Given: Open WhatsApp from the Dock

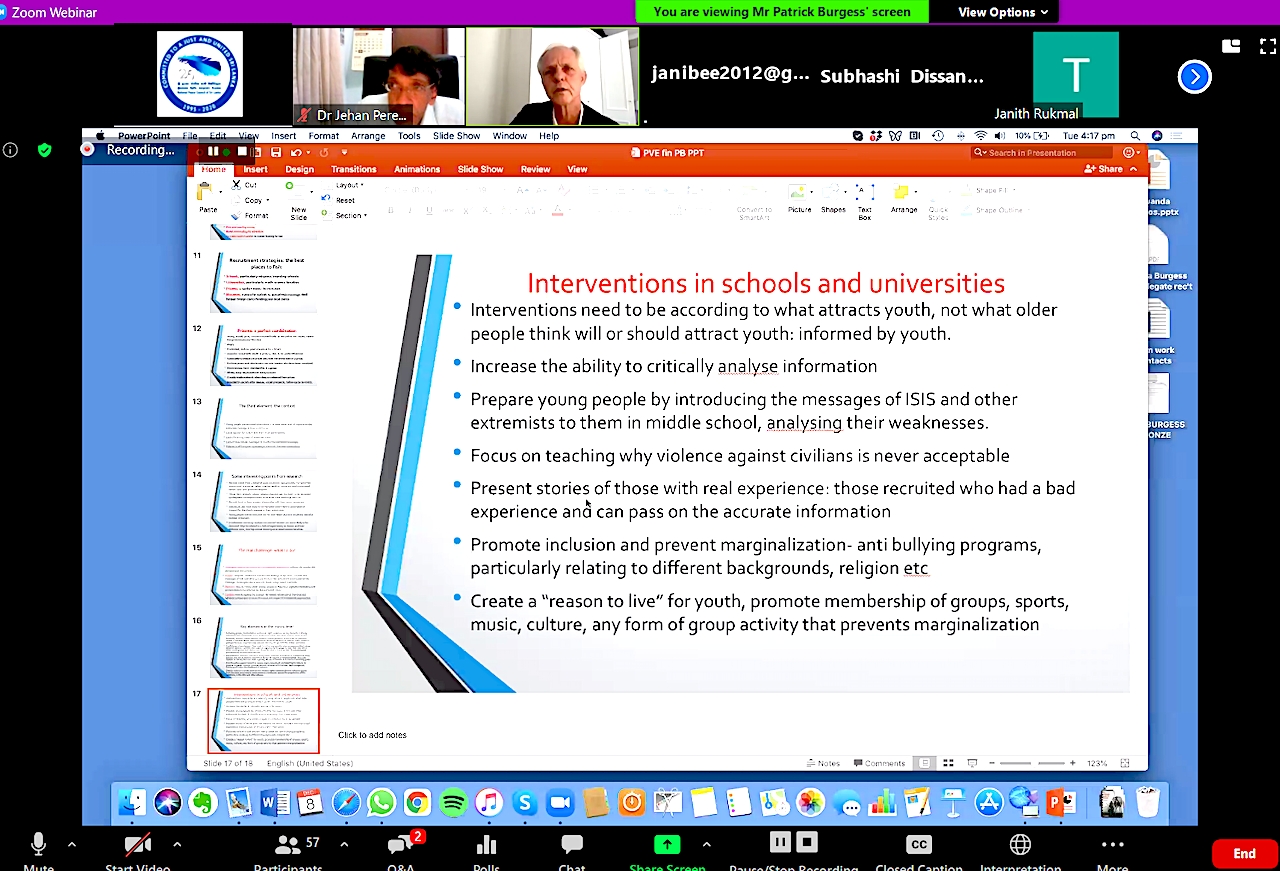Looking at the screenshot, I should [x=381, y=802].
